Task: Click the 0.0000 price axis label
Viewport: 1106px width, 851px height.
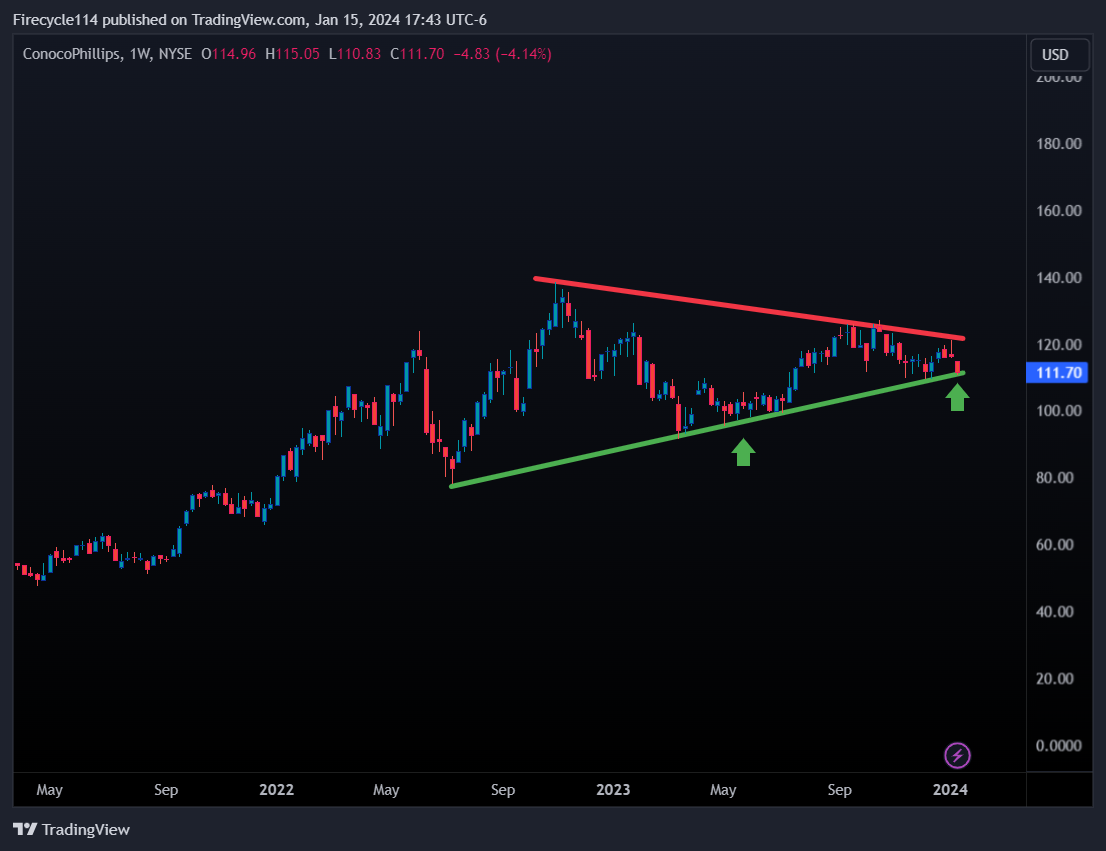Action: coord(1059,746)
